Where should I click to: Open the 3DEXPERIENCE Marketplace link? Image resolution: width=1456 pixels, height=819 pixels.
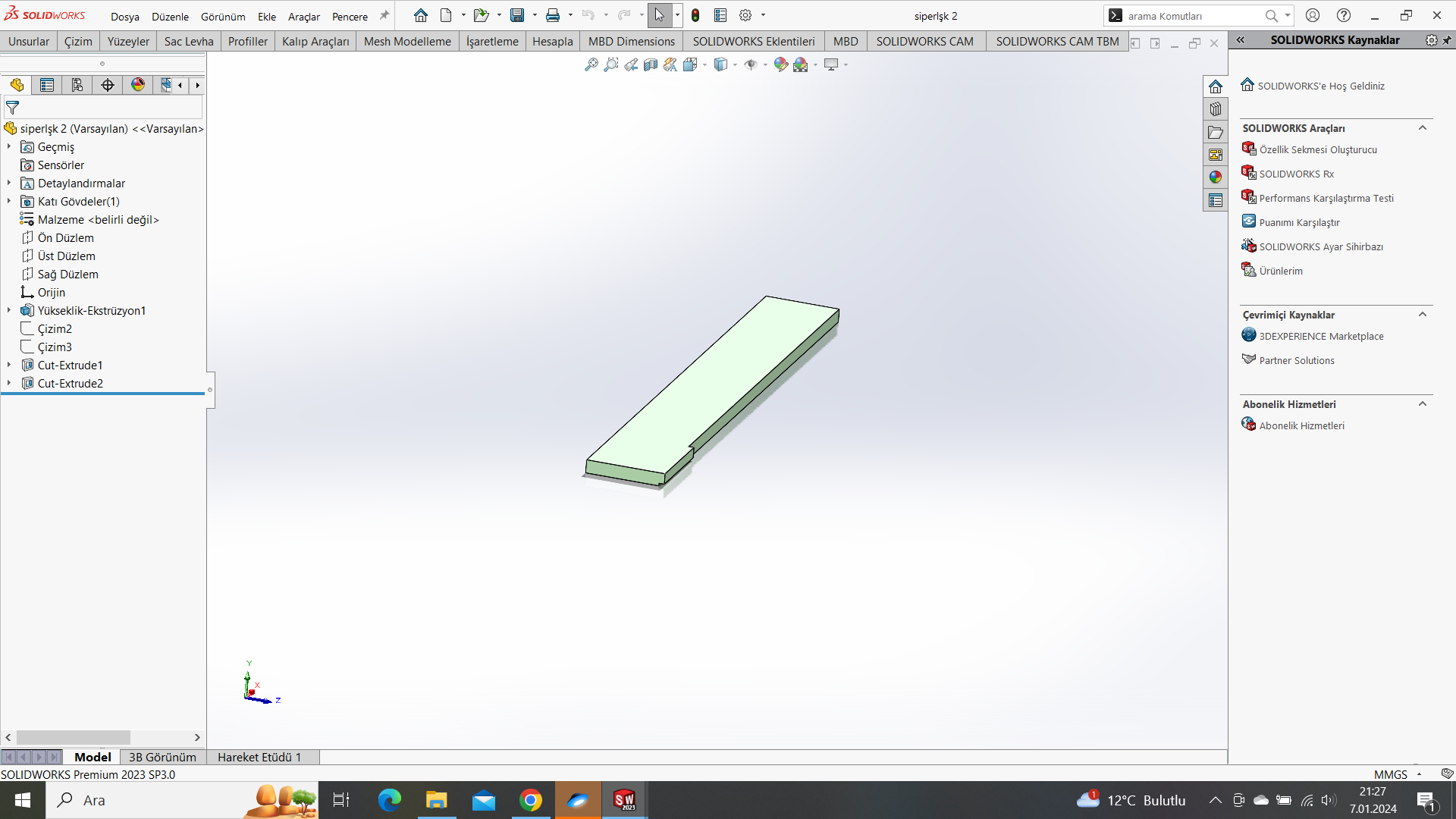click(x=1321, y=336)
